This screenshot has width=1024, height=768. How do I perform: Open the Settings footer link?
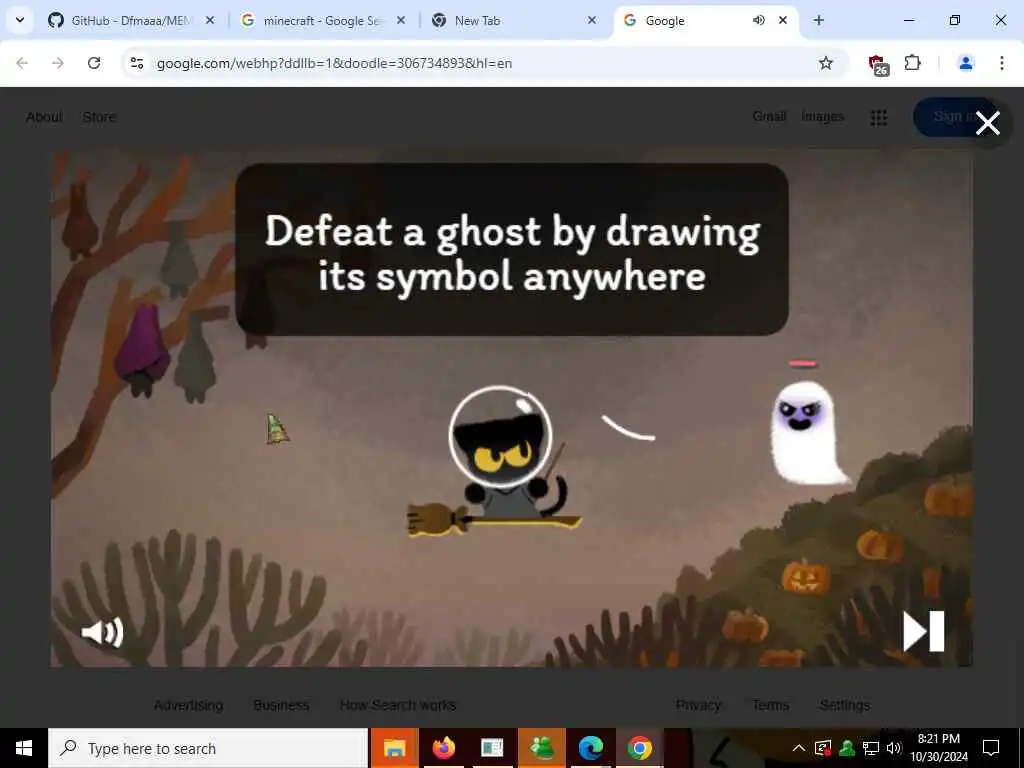point(844,705)
